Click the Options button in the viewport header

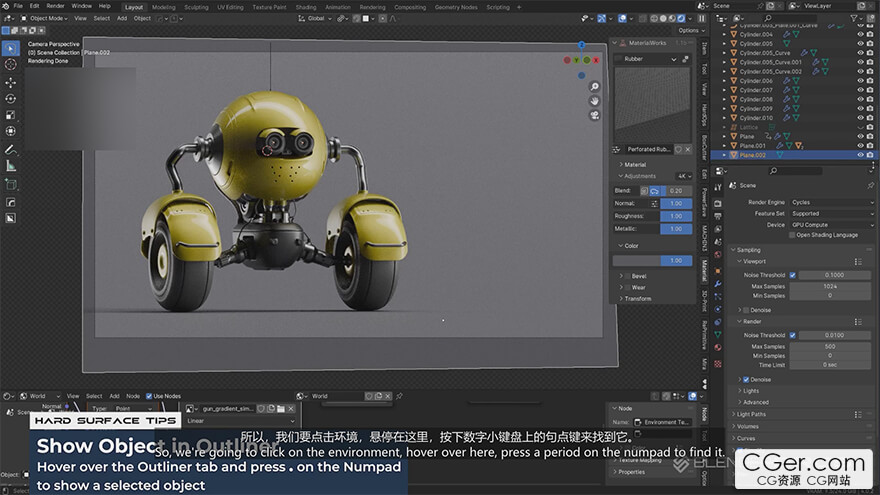[x=689, y=30]
